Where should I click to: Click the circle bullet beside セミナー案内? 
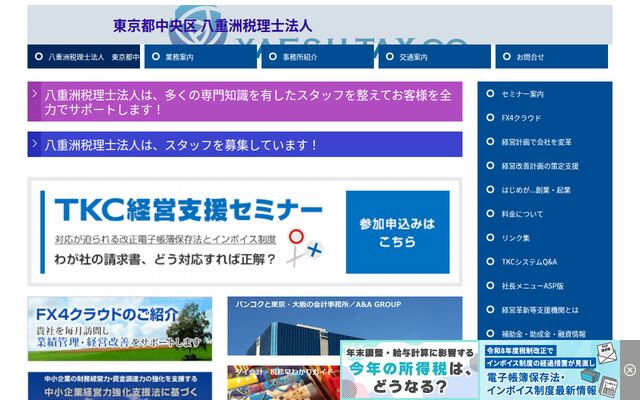[x=490, y=93]
